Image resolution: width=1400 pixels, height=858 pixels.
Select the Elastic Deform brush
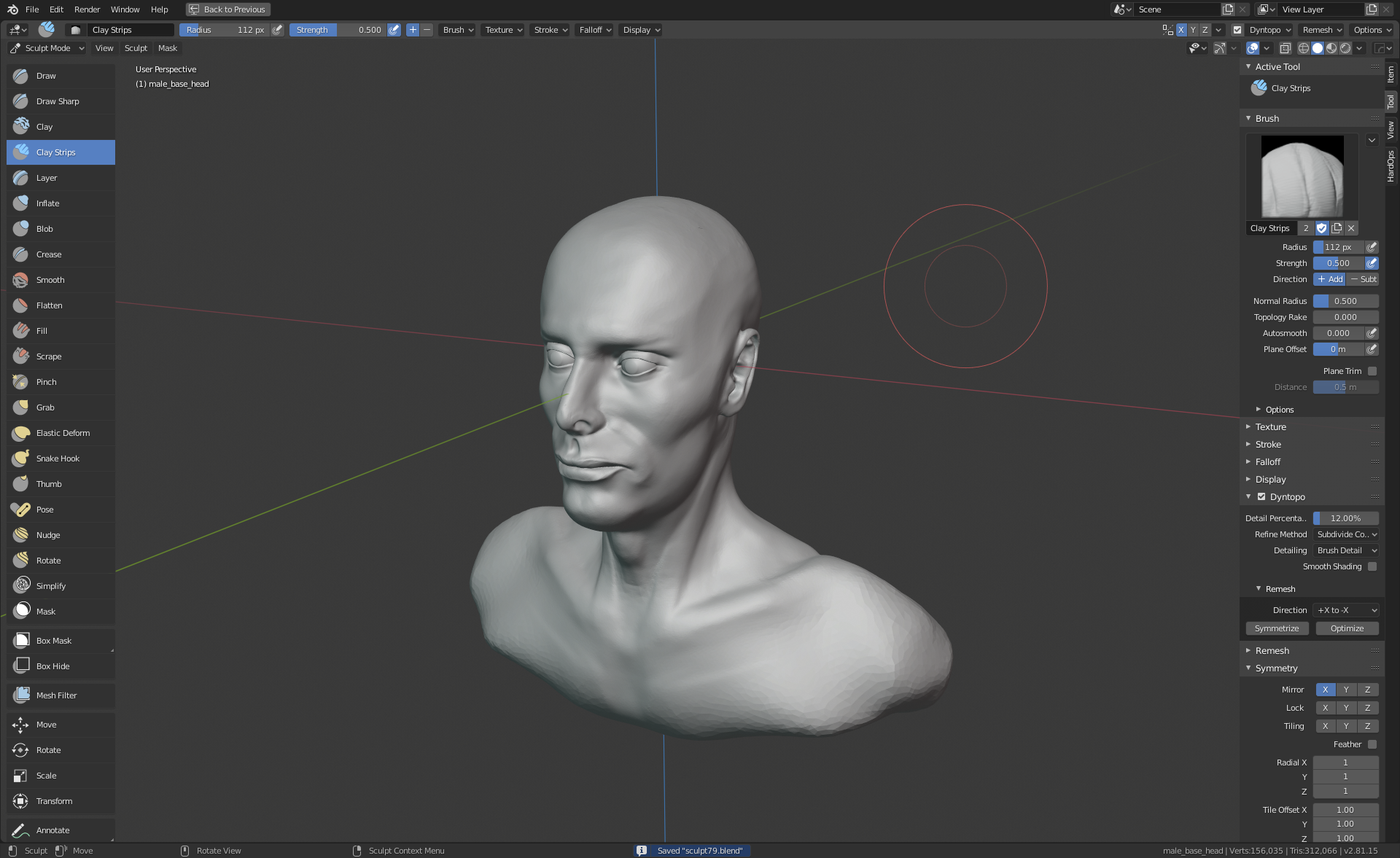(x=63, y=433)
